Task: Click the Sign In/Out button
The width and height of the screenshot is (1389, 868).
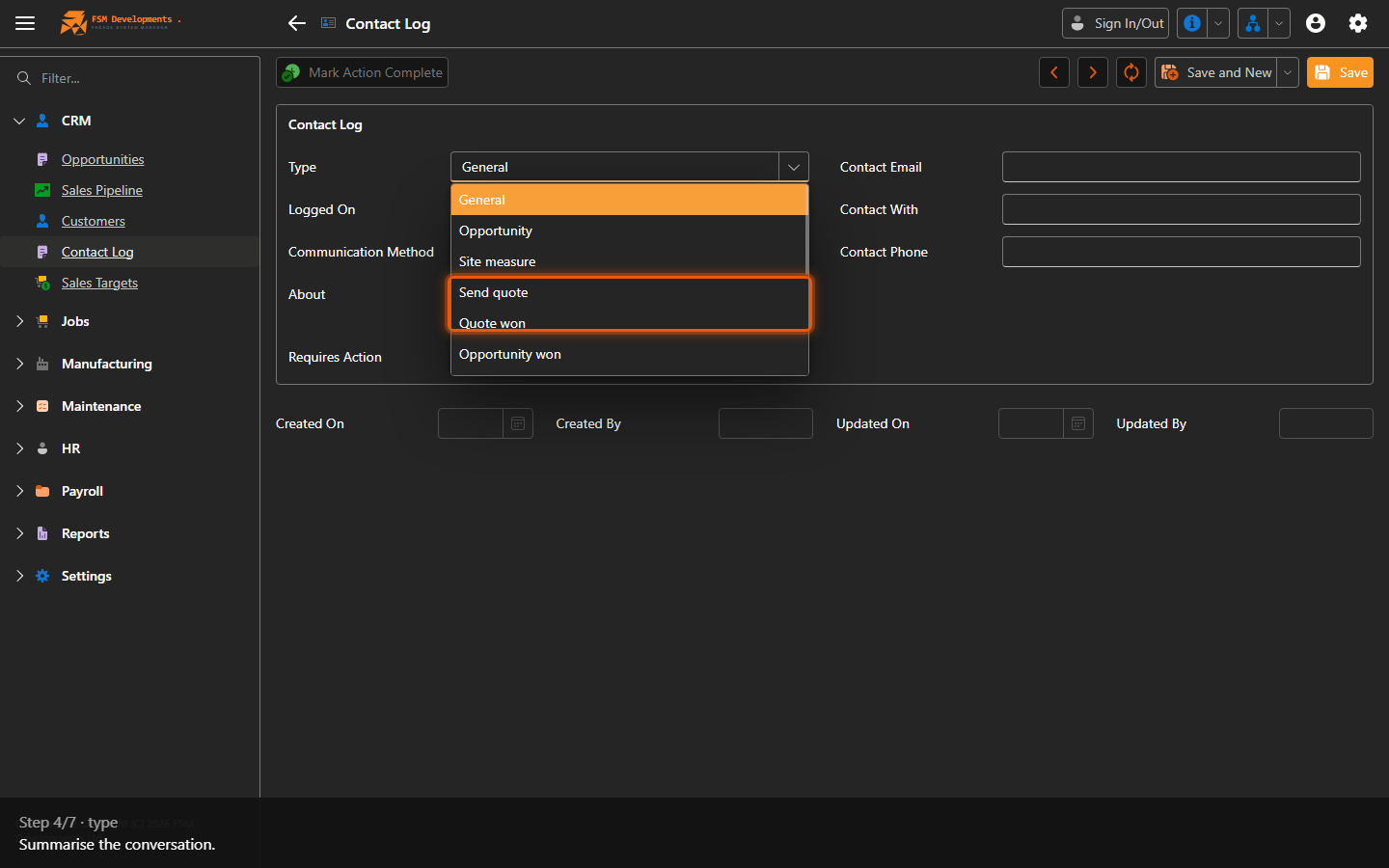Action: click(x=1116, y=23)
